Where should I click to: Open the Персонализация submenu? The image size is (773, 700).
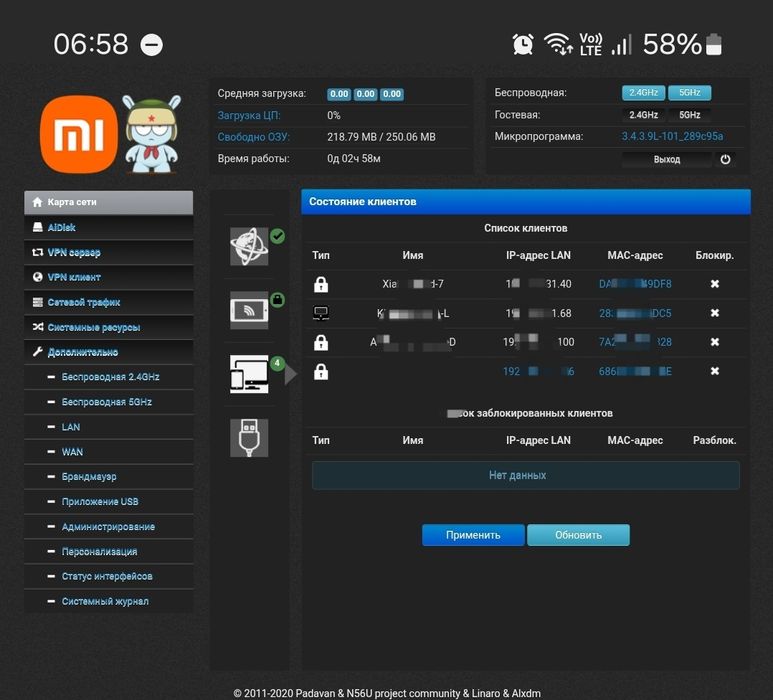(108, 552)
